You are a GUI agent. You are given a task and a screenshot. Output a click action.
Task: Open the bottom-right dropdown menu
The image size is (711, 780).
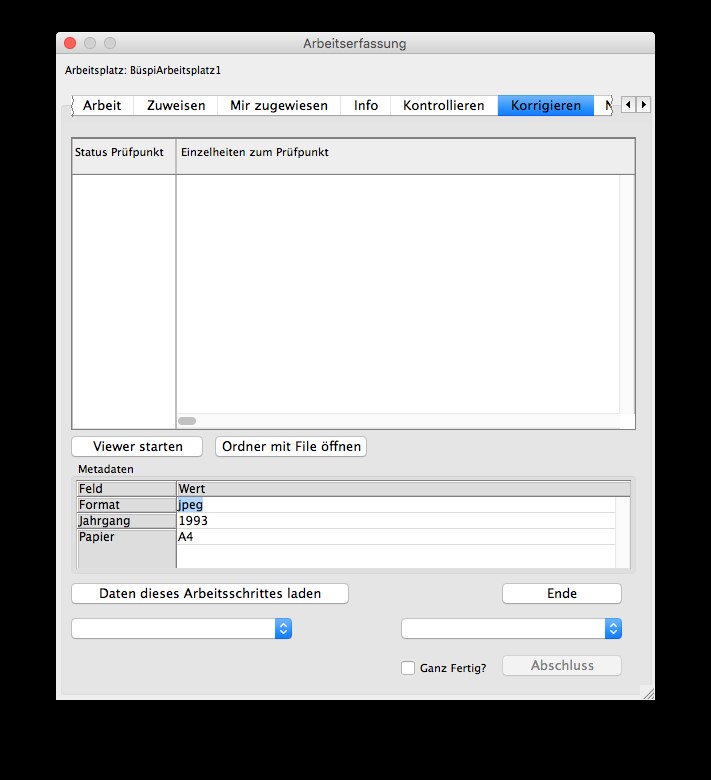click(511, 628)
